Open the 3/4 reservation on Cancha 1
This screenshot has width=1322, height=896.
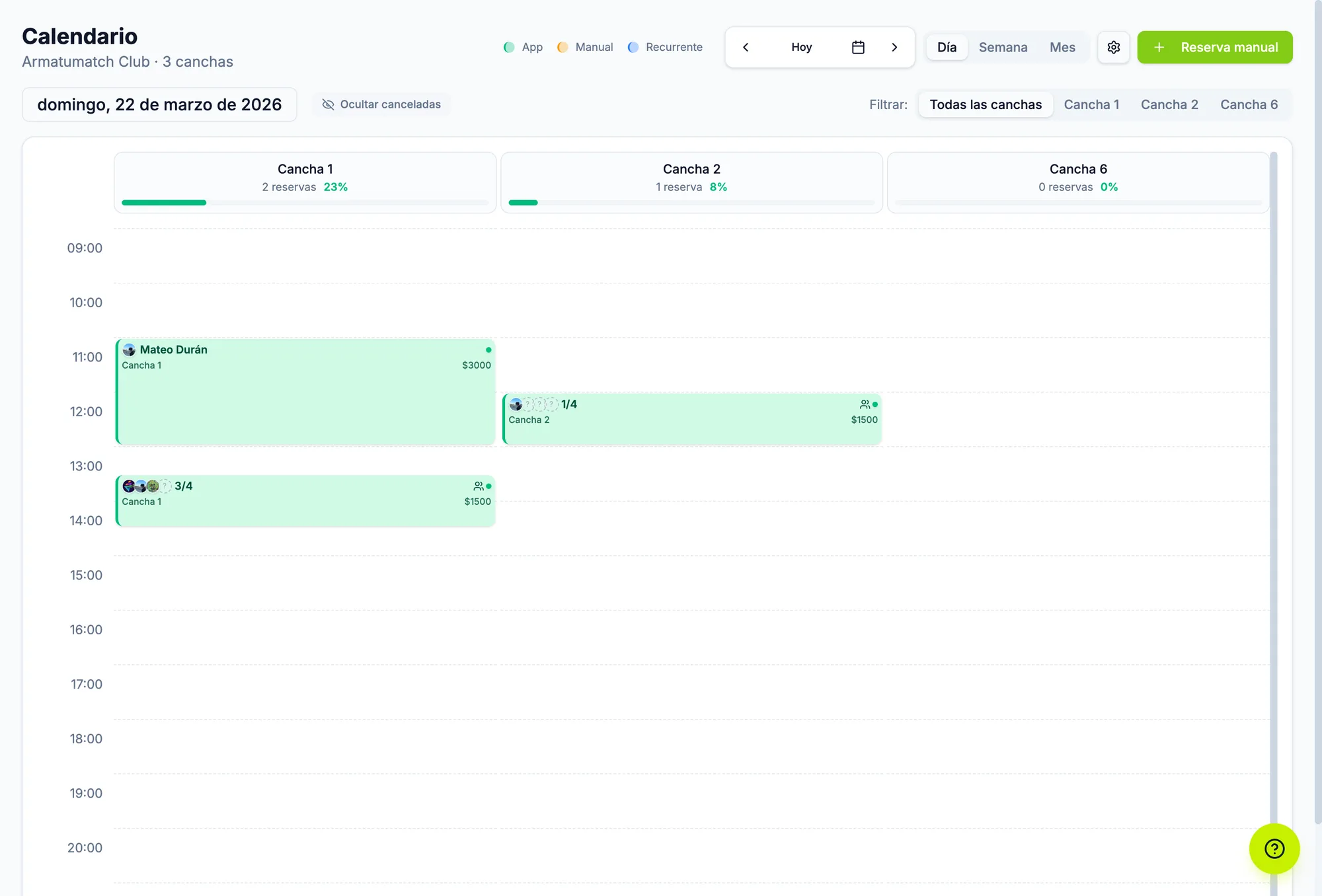[x=305, y=501]
